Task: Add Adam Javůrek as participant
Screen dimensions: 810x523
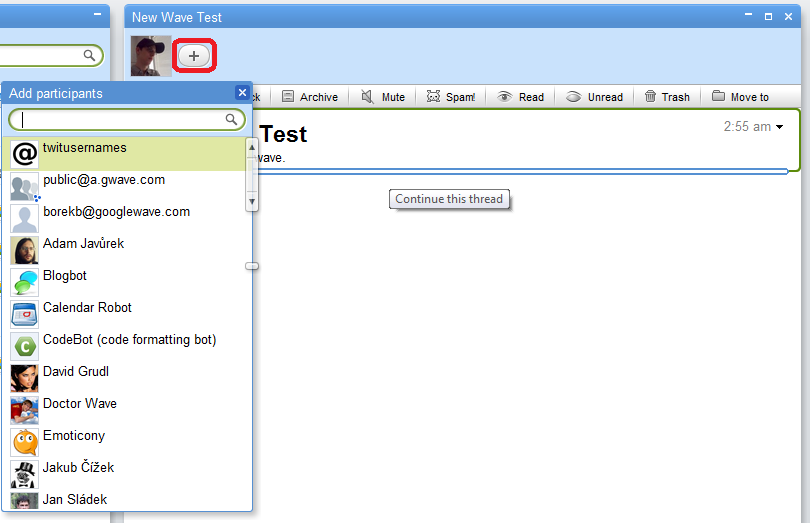Action: point(124,250)
